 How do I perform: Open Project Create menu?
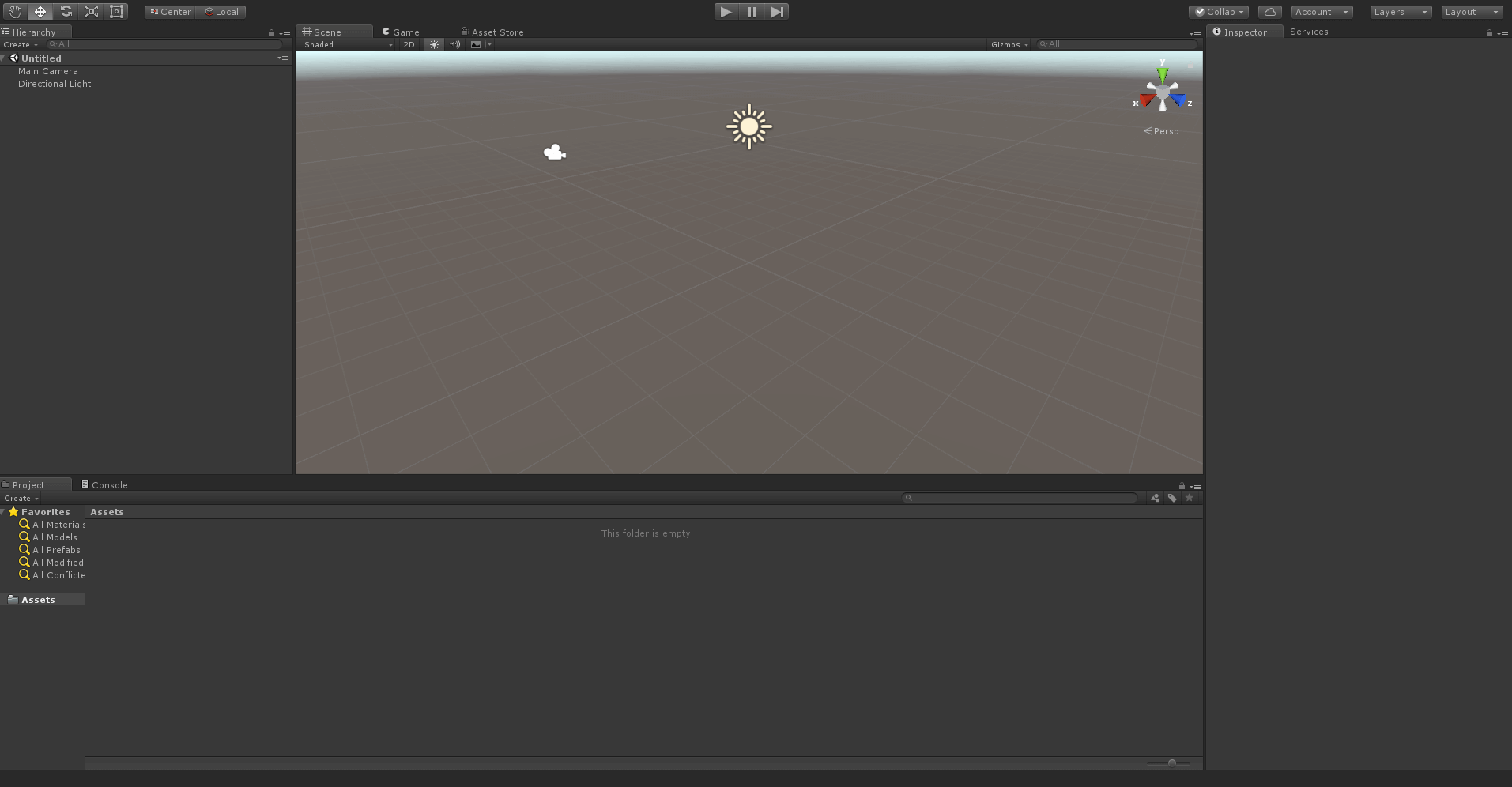pos(21,498)
